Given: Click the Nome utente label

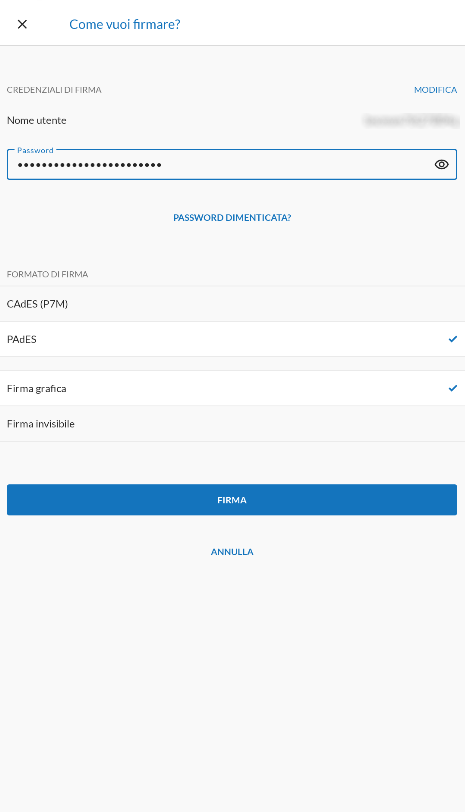Looking at the screenshot, I should point(37,121).
